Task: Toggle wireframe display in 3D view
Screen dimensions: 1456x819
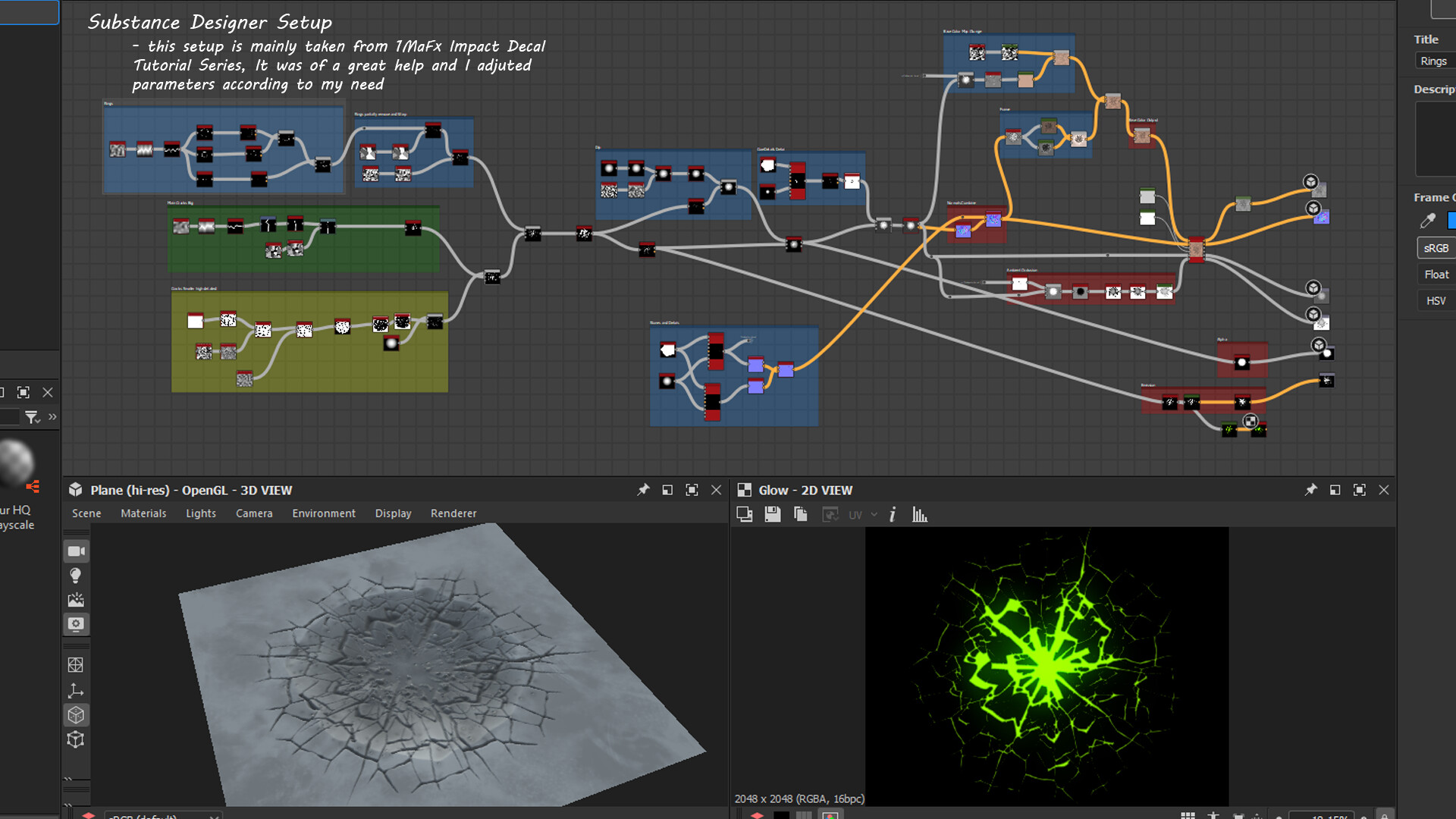Action: (x=76, y=665)
